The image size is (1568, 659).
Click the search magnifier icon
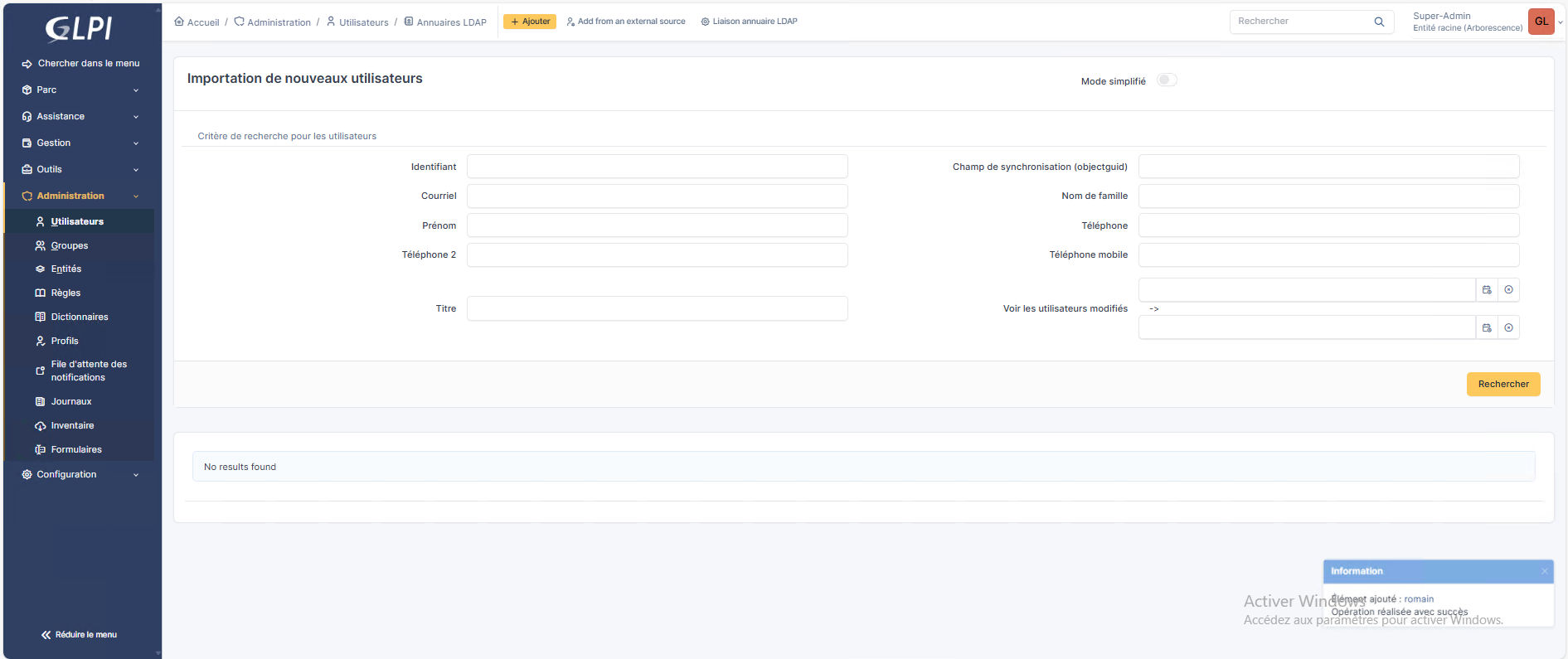tap(1379, 22)
